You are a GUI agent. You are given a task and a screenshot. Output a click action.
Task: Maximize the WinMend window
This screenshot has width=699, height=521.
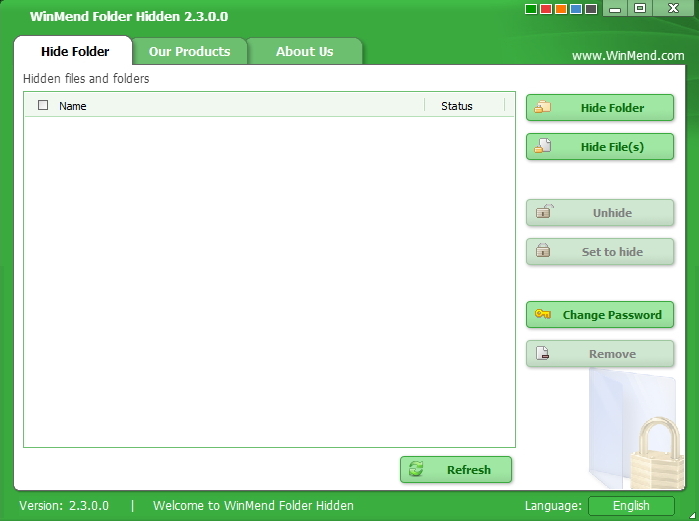coord(640,8)
